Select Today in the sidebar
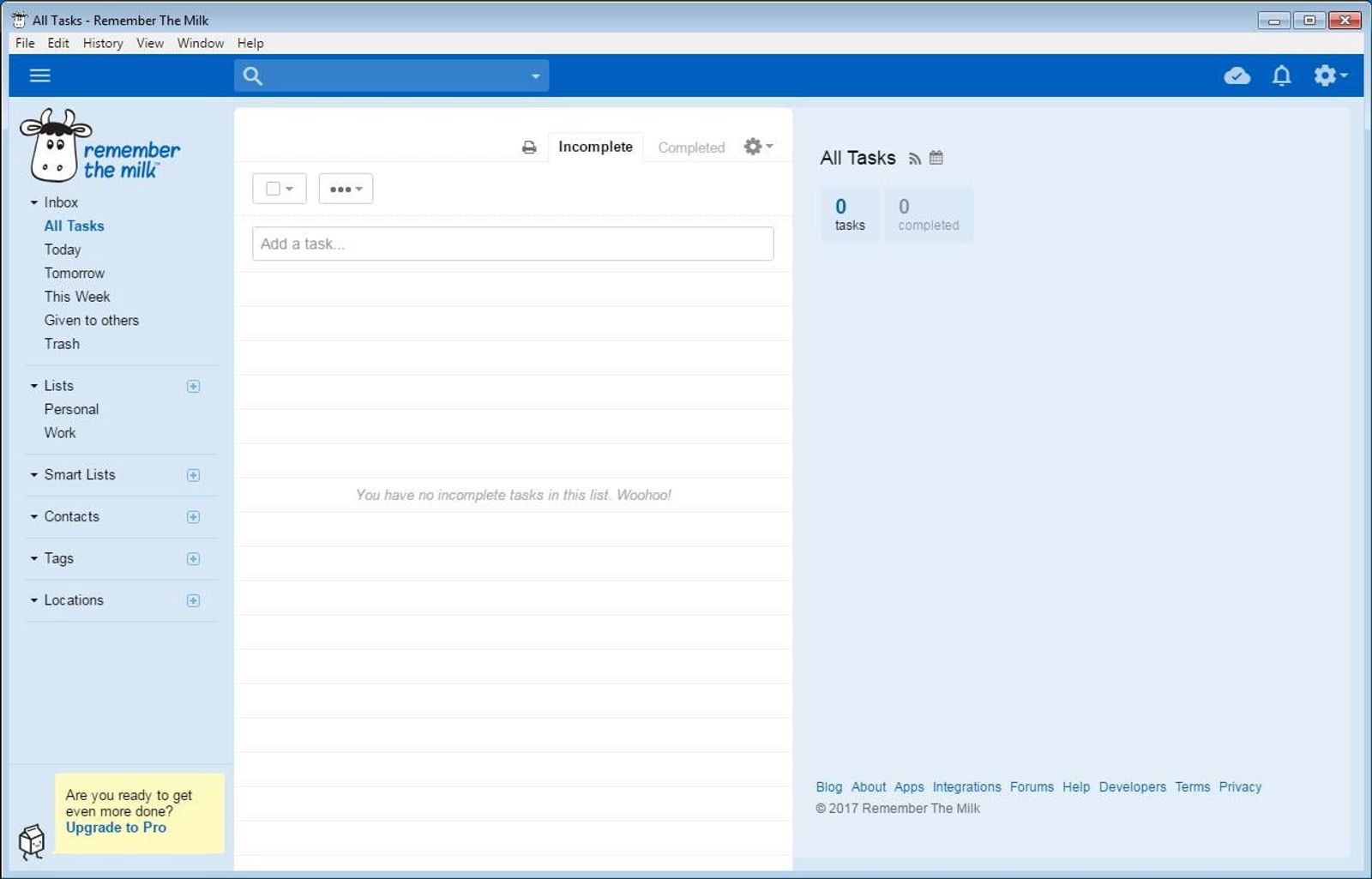 pyautogui.click(x=63, y=250)
